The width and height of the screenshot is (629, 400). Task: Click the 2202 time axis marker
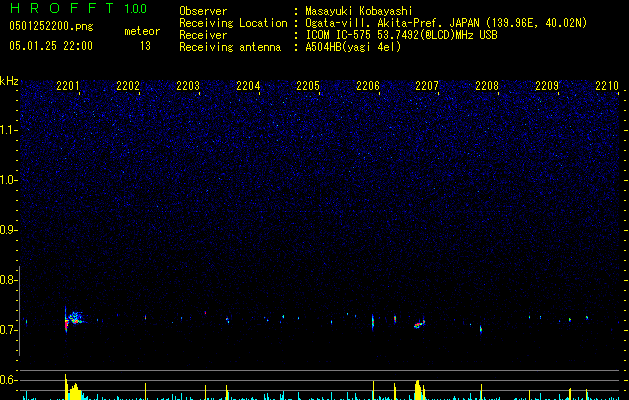[128, 85]
